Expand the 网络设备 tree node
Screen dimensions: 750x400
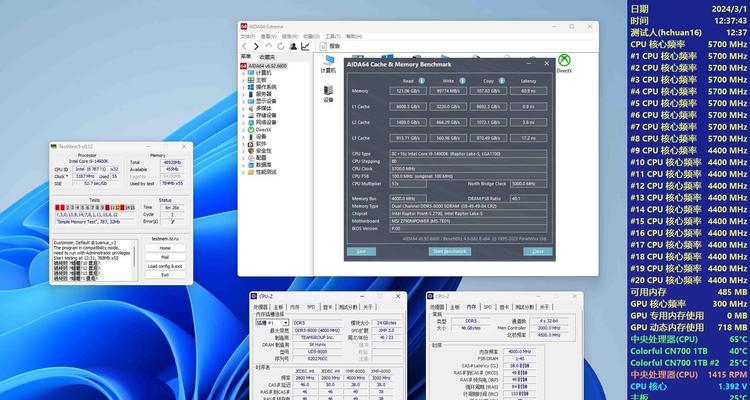coord(243,122)
